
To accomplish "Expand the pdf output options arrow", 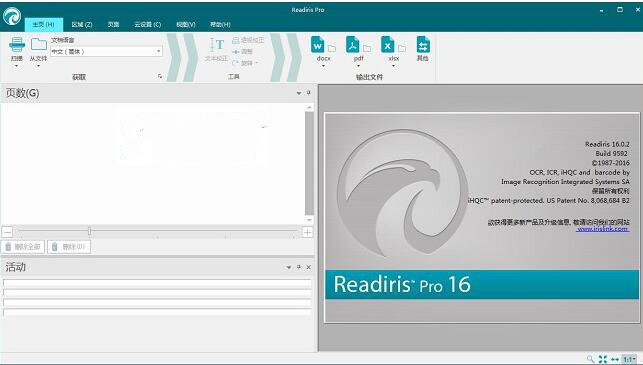I will 358,66.
